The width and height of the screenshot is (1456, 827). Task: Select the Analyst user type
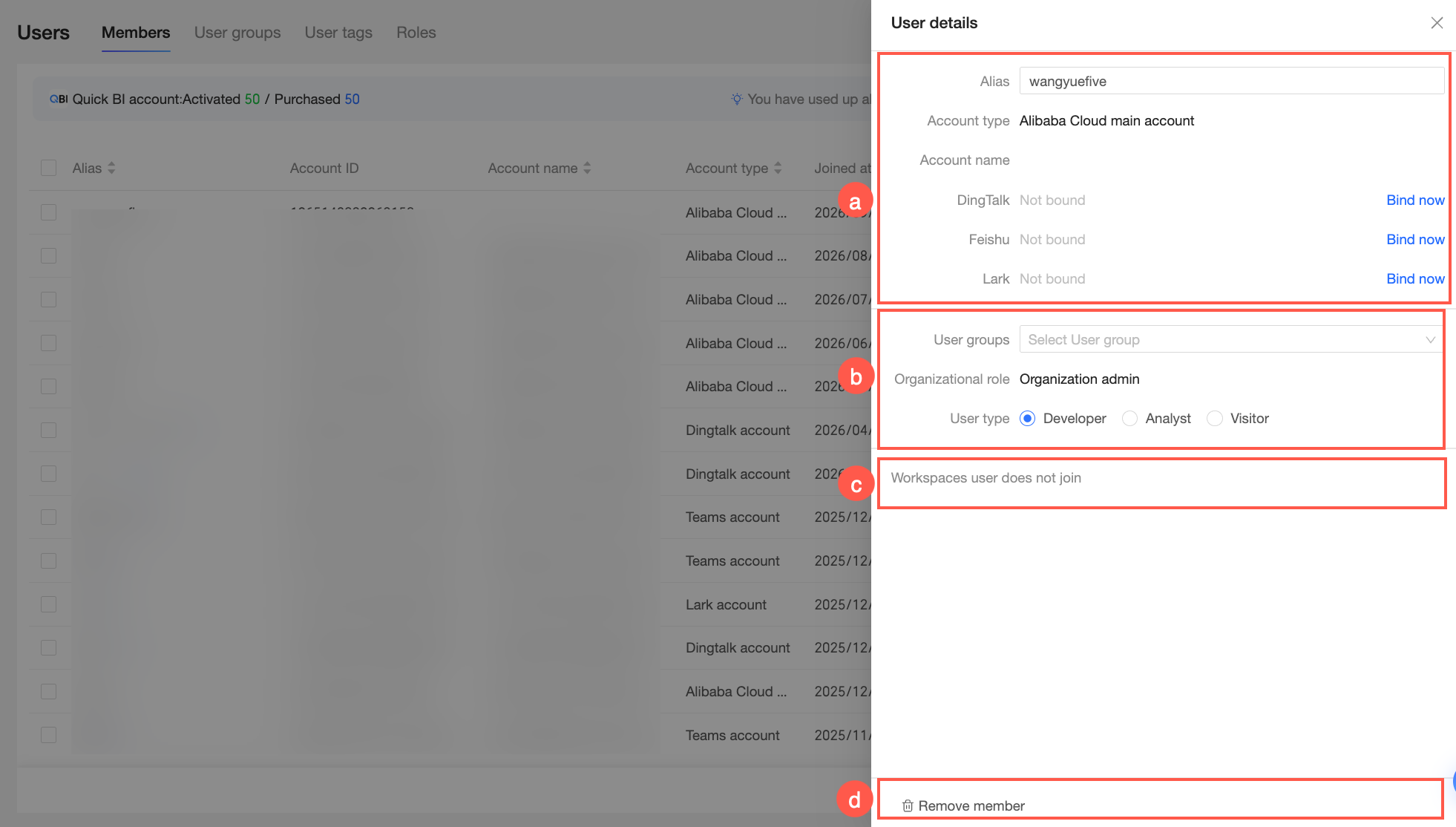coord(1129,419)
